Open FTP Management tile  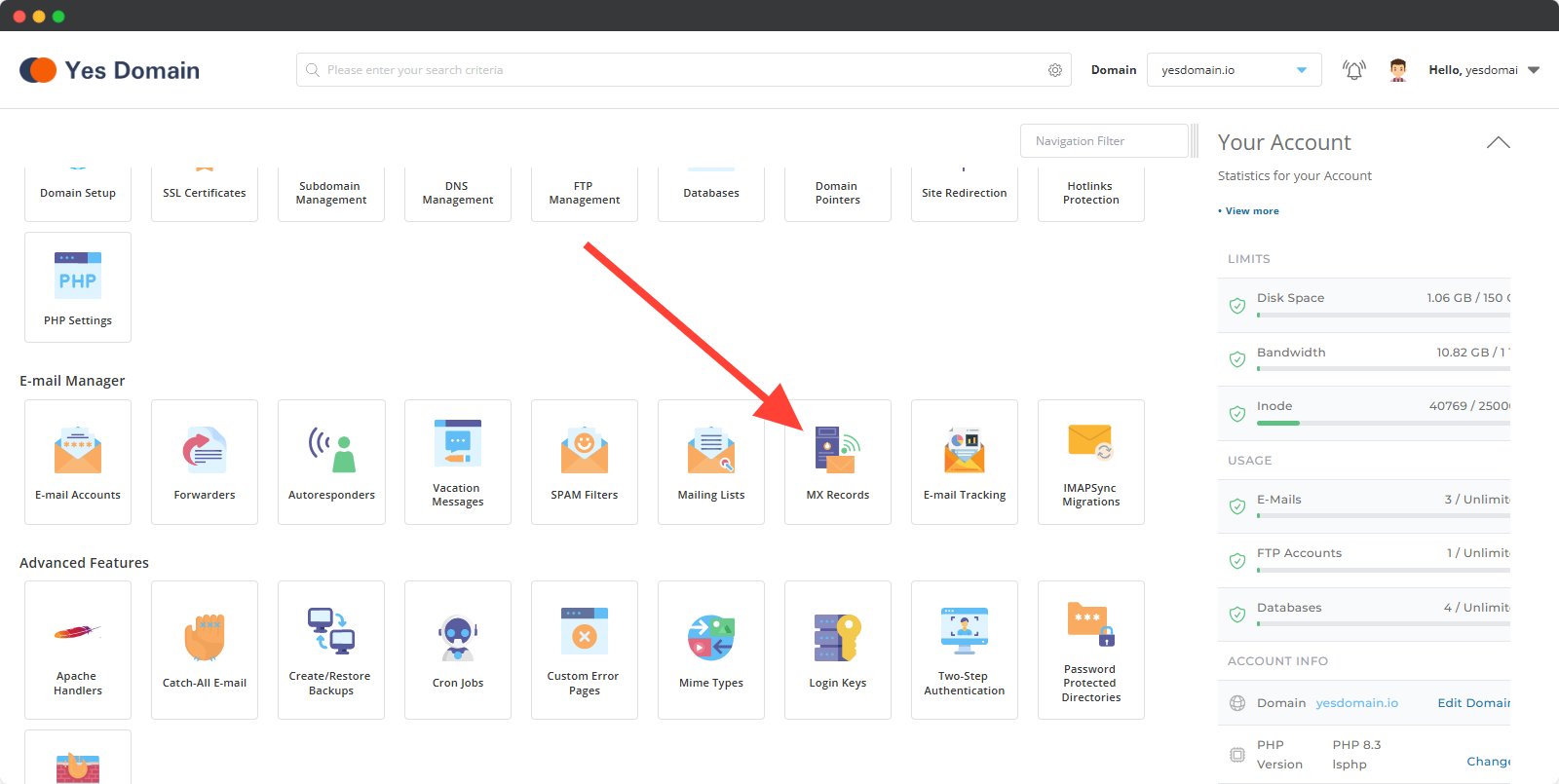[585, 194]
